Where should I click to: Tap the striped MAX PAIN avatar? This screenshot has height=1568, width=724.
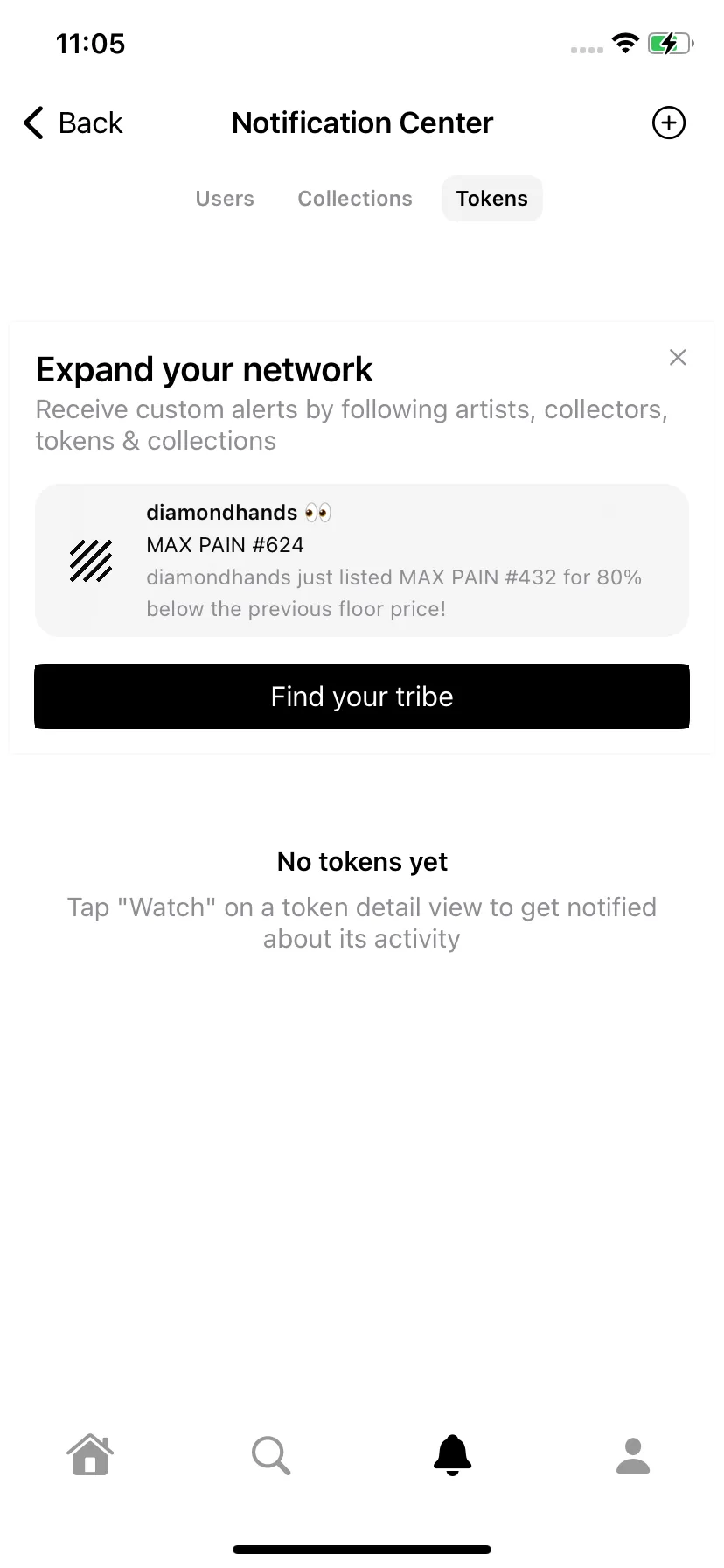coord(91,561)
